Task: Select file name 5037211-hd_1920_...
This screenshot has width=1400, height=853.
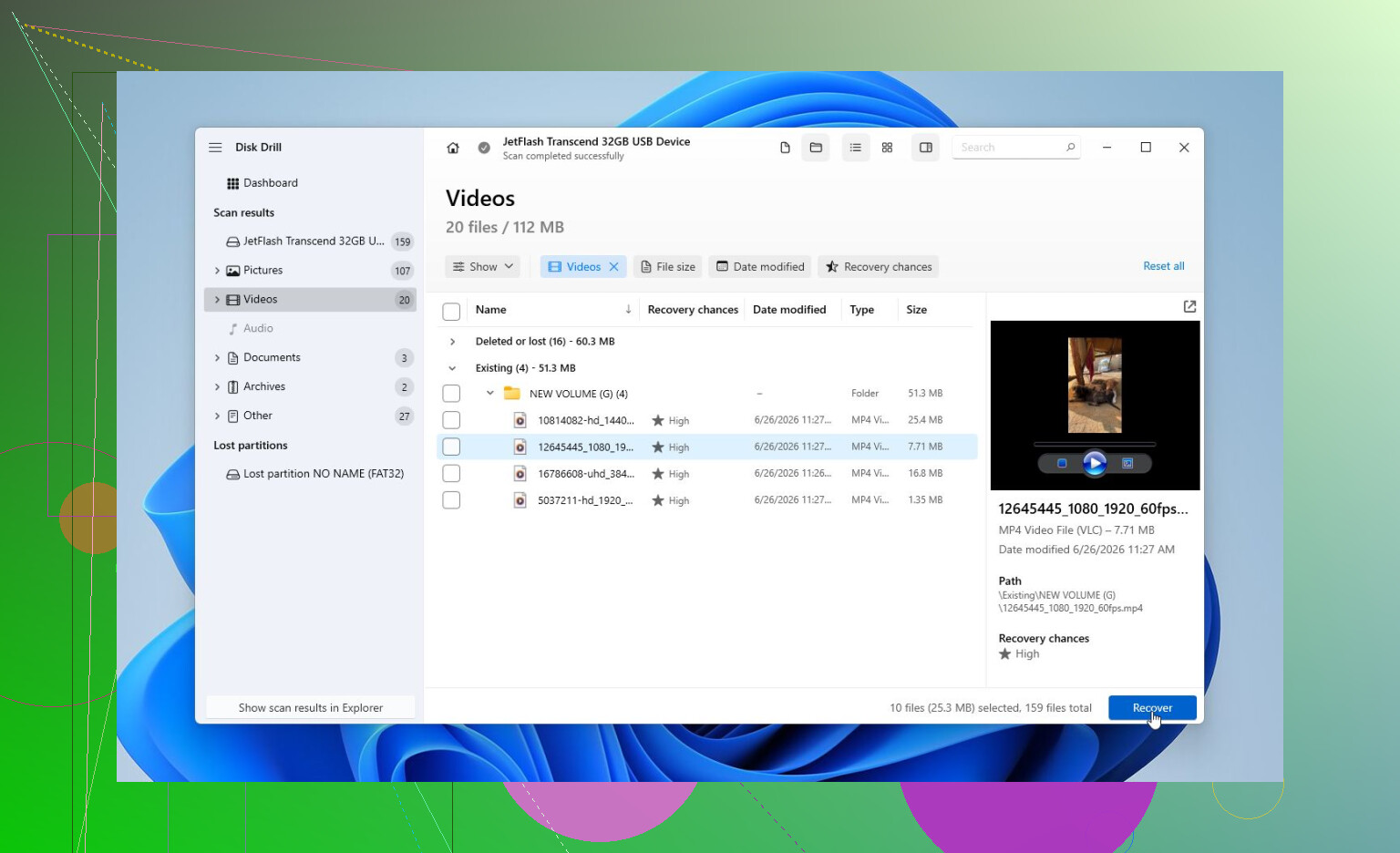Action: (x=585, y=500)
